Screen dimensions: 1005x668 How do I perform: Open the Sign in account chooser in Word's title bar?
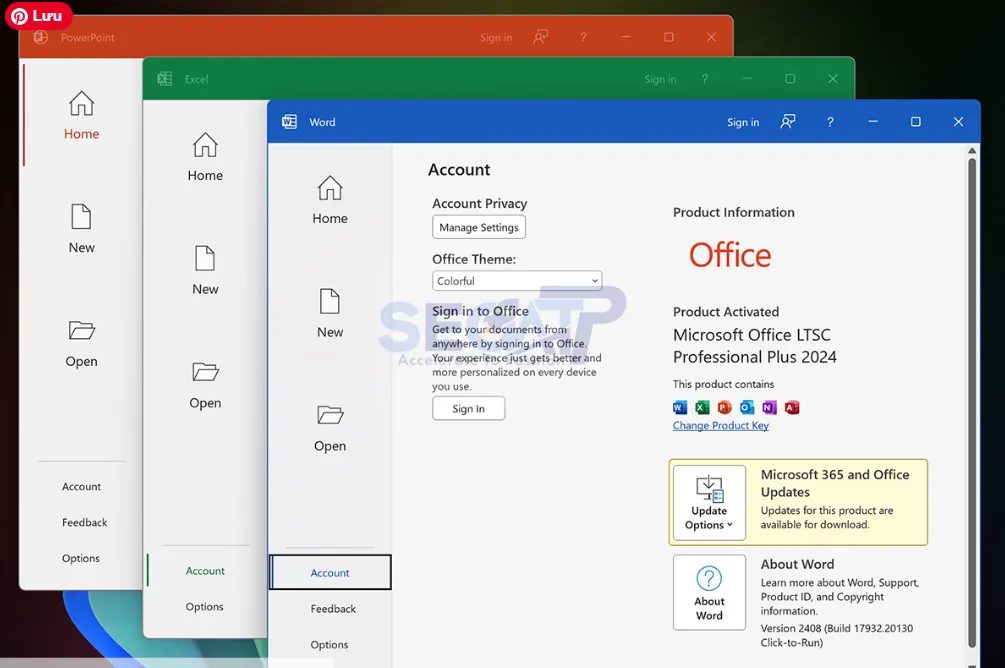(x=742, y=121)
